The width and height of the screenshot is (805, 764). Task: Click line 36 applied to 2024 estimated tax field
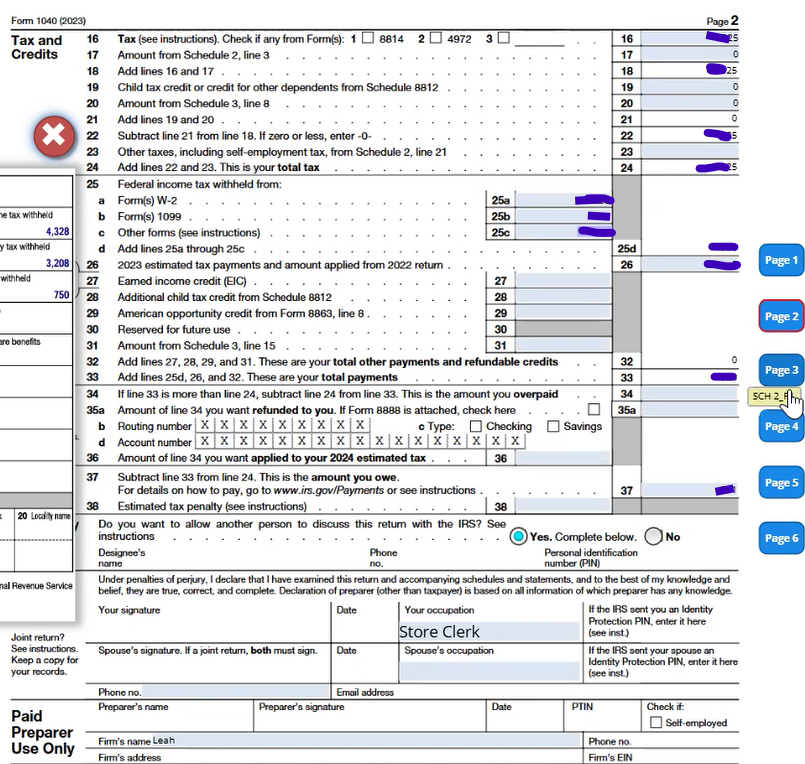563,458
